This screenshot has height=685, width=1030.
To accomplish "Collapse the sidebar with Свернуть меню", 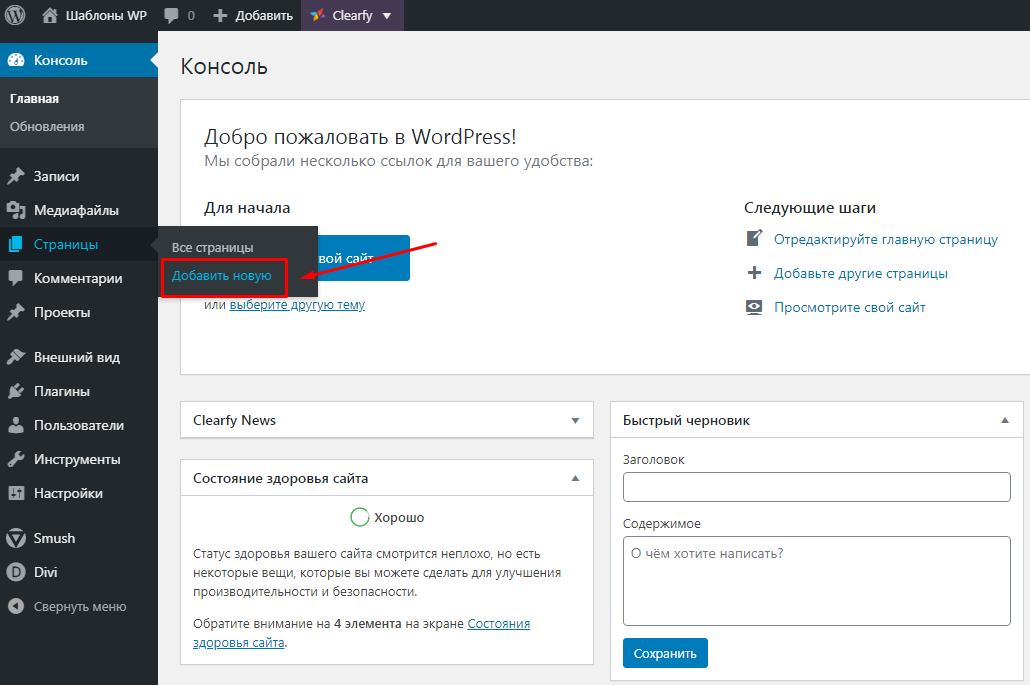I will 79,606.
